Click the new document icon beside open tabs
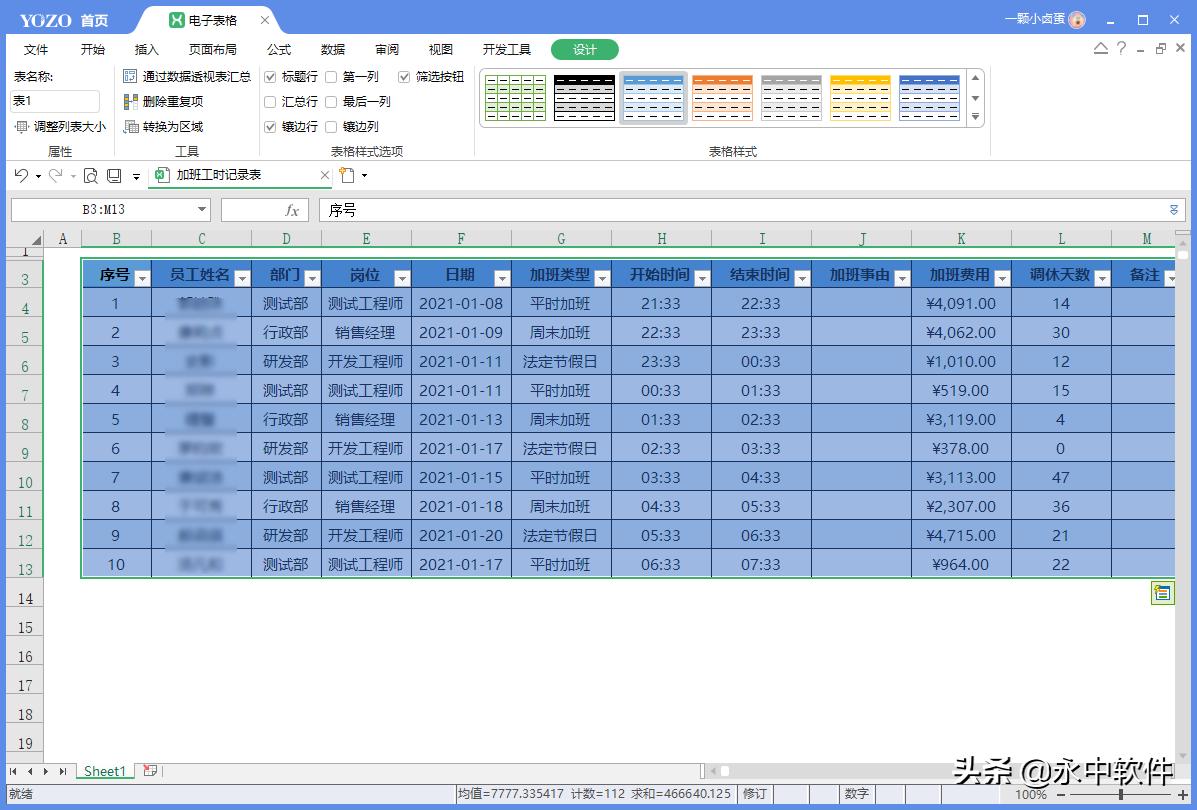 click(344, 175)
